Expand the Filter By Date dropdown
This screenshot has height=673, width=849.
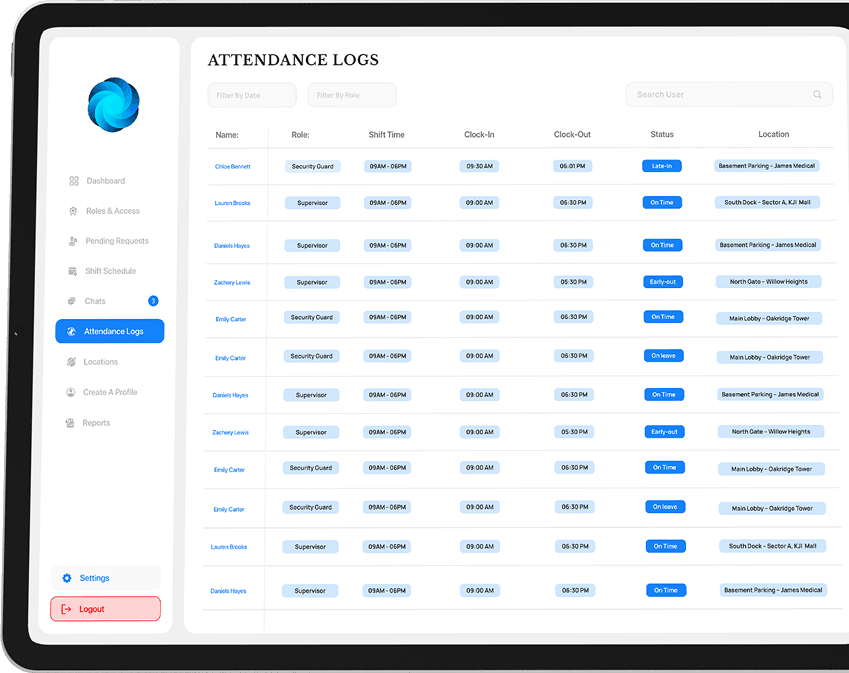point(252,95)
